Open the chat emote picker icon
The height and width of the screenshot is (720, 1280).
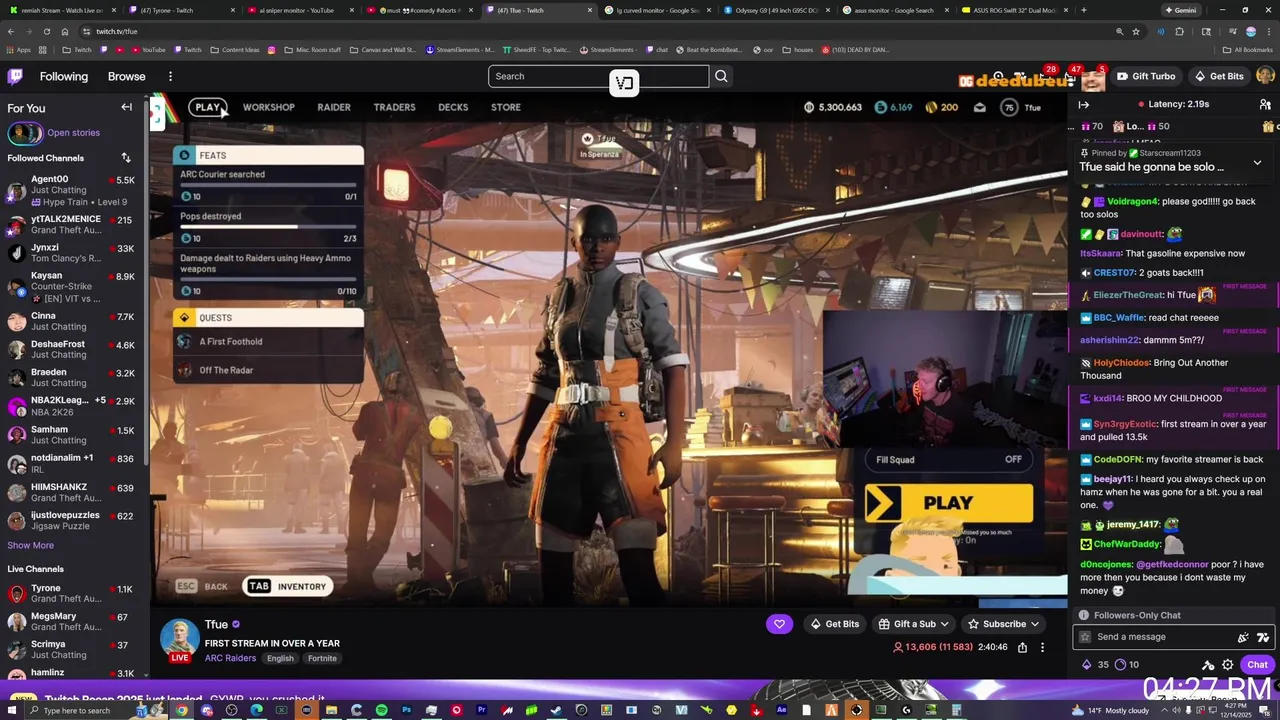click(1263, 637)
